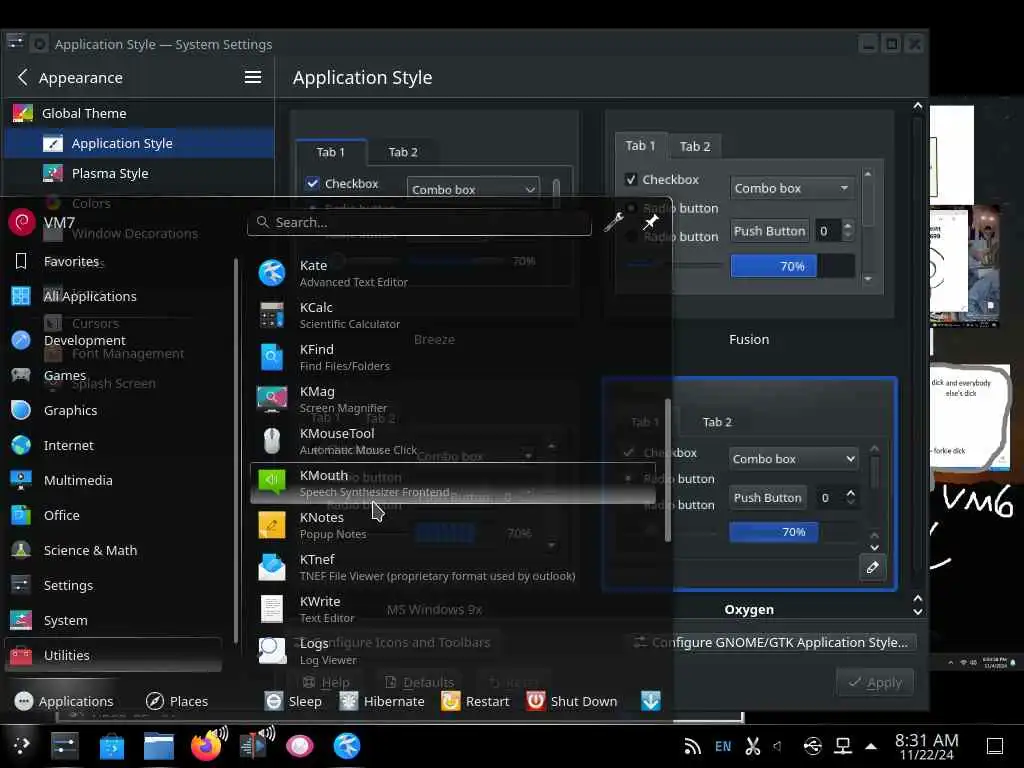Increment spinbox in Oxygen preview
Viewport: 1024px width, 768px height.
point(850,492)
